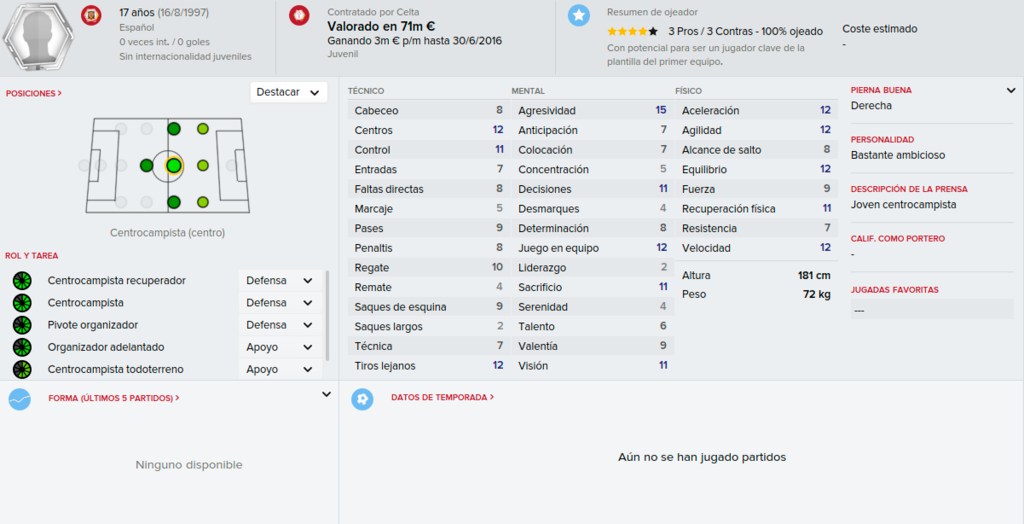Screen dimensions: 1024x524
Task: Click the Pivote organizador role suitability icon
Action: pyautogui.click(x=22, y=325)
